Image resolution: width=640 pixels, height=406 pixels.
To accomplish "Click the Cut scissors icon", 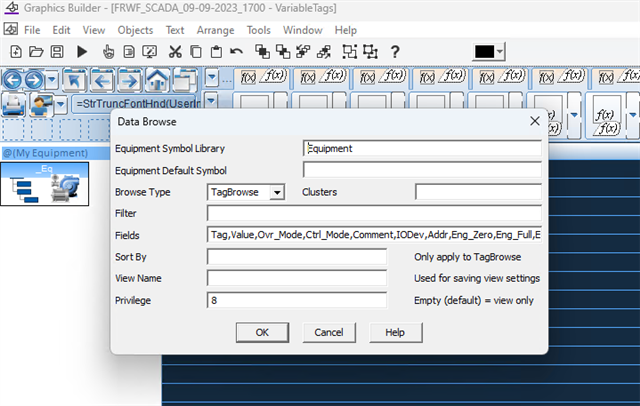I will (x=174, y=52).
